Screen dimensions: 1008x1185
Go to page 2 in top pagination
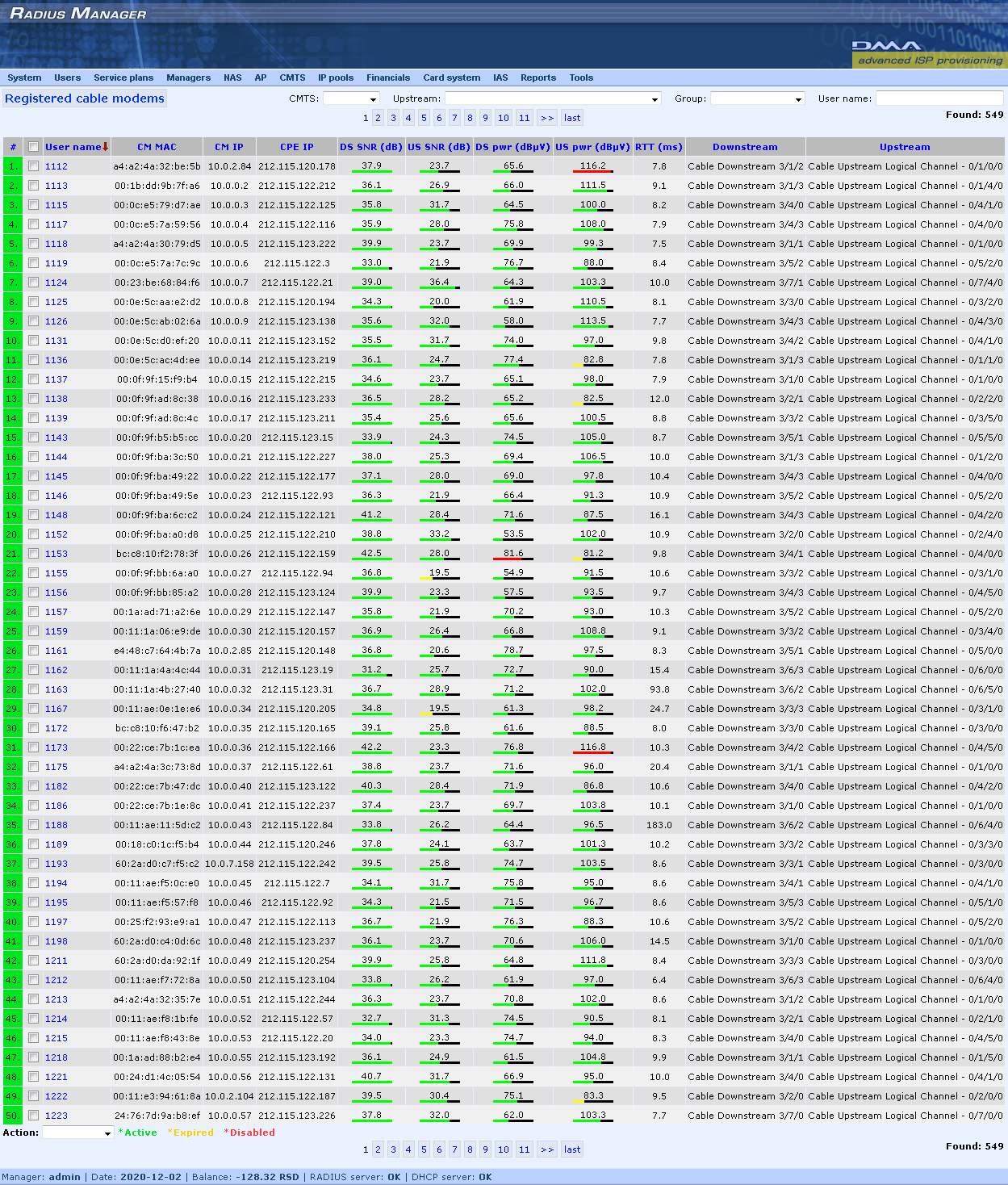[x=378, y=118]
